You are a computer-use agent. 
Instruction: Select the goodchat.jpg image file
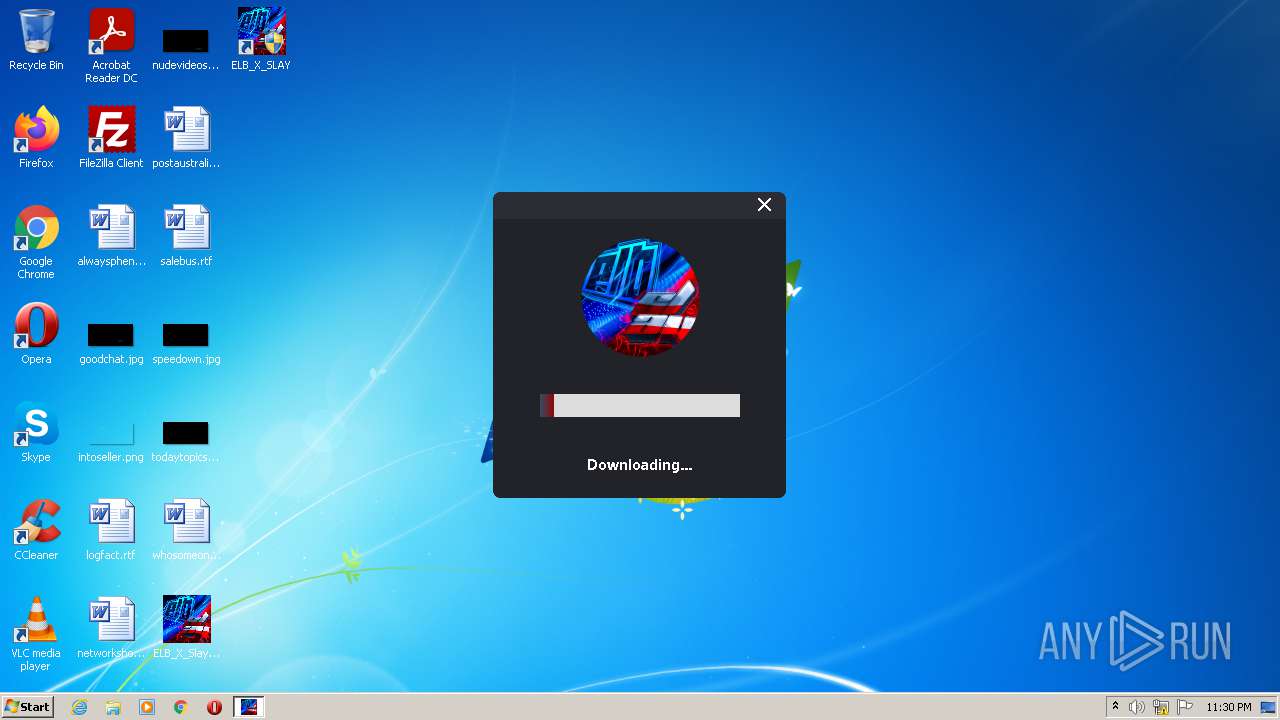(x=111, y=342)
